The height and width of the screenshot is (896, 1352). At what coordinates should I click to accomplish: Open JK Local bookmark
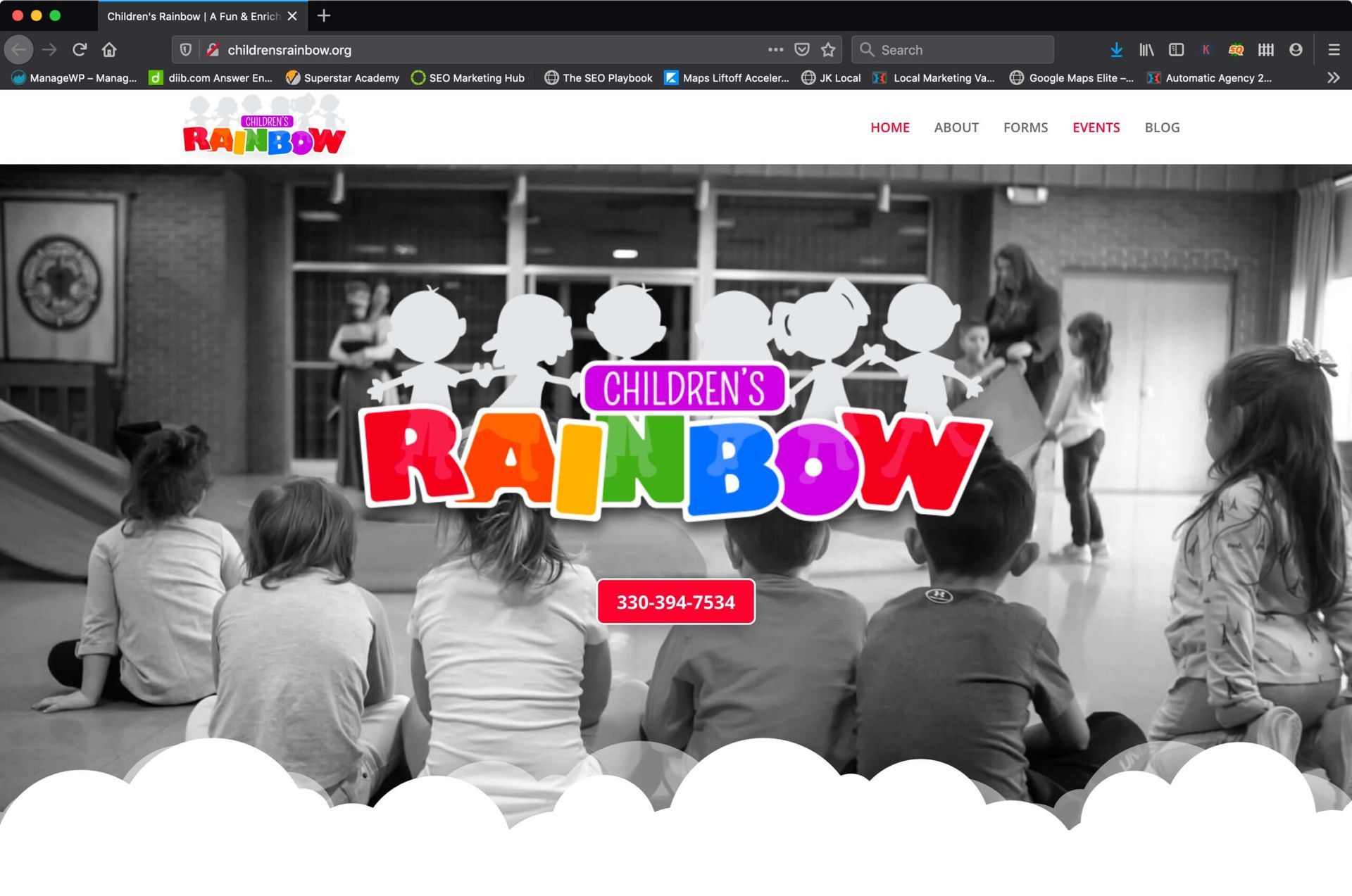tap(831, 78)
